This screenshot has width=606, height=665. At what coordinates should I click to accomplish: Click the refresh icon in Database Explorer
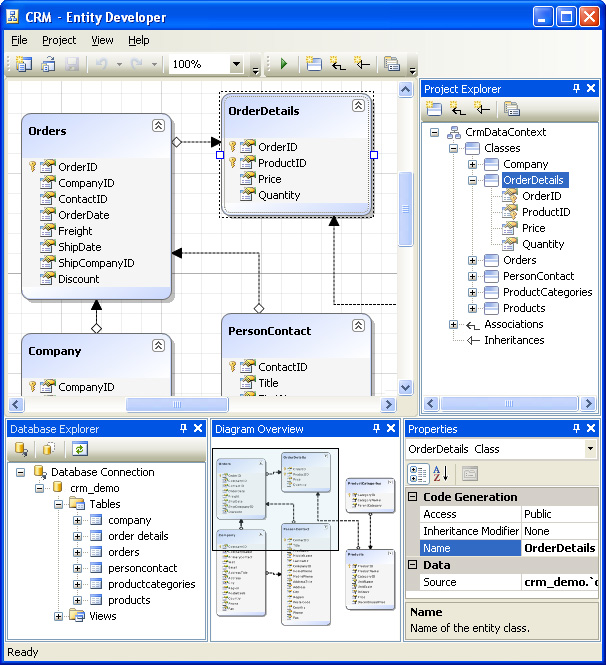pos(79,449)
